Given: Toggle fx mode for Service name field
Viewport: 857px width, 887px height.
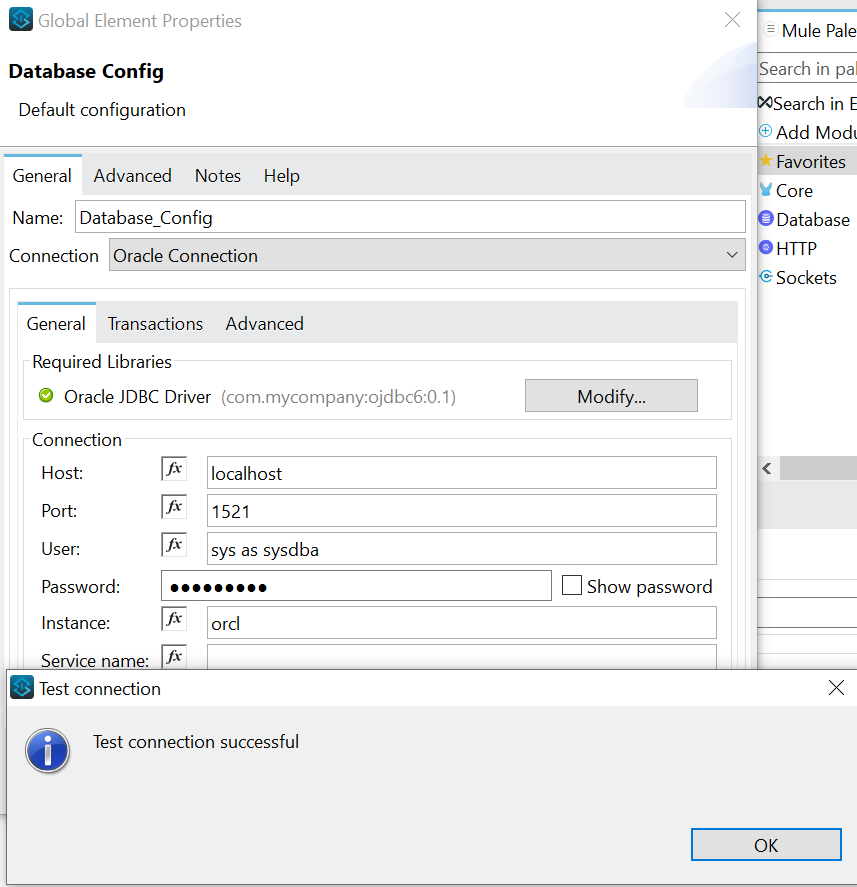Looking at the screenshot, I should tap(174, 656).
